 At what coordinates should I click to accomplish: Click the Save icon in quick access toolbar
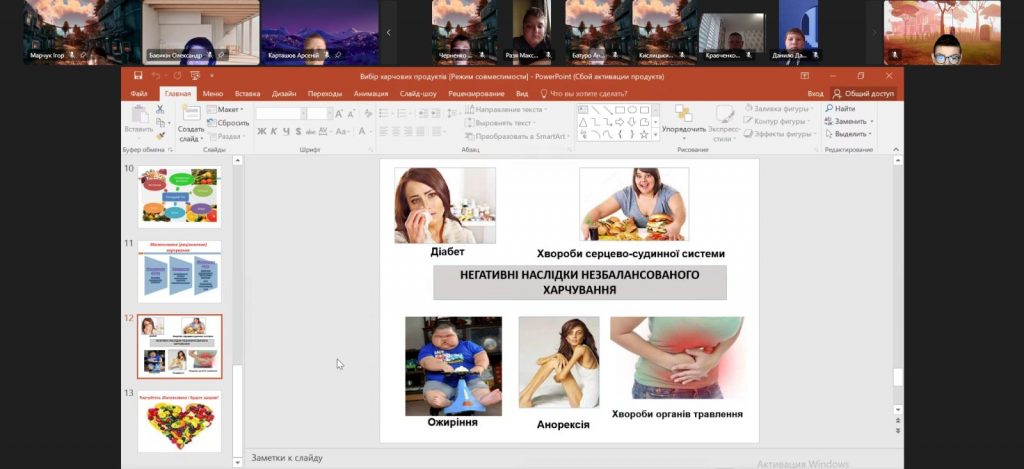[x=139, y=76]
